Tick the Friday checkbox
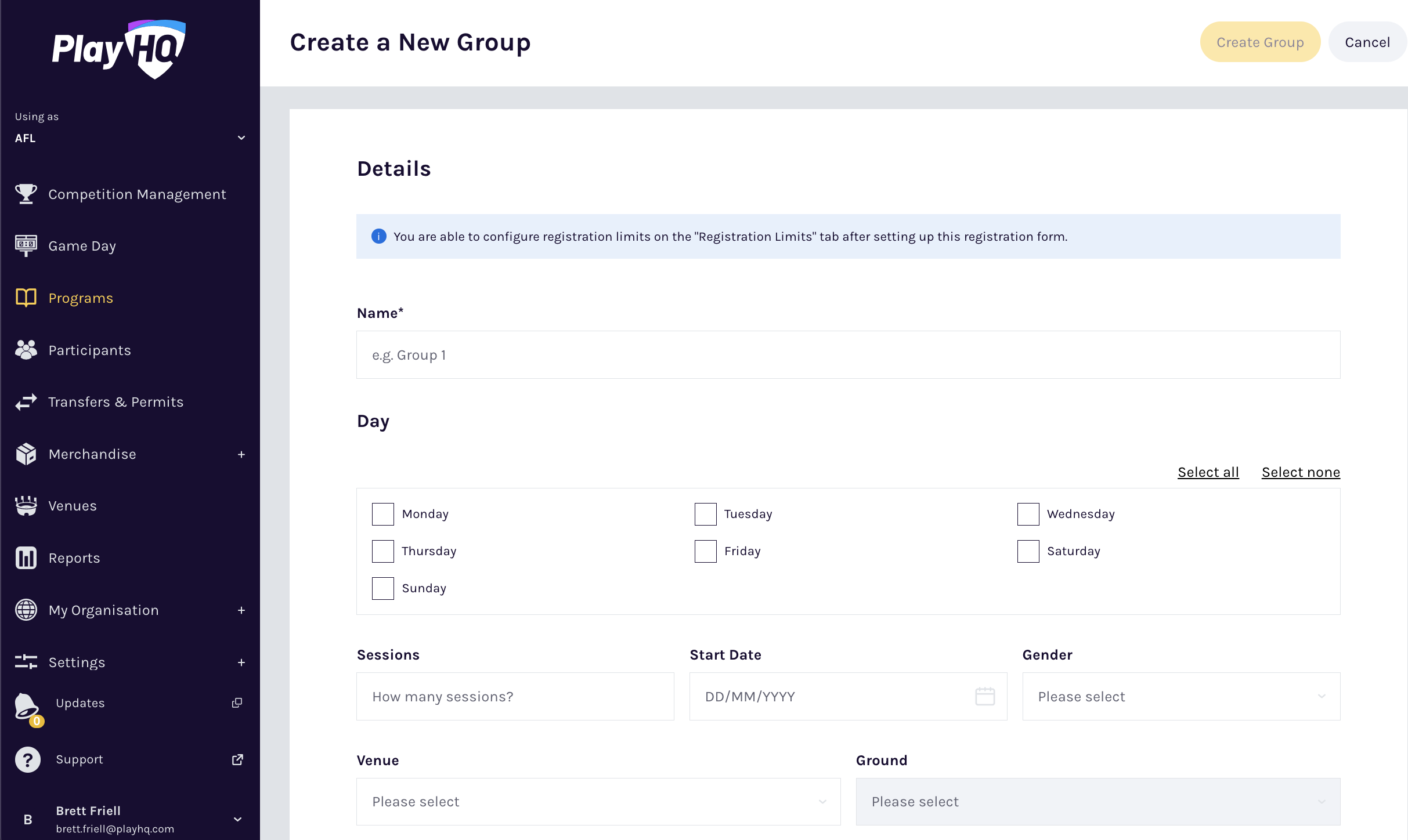This screenshot has width=1408, height=840. (x=705, y=551)
